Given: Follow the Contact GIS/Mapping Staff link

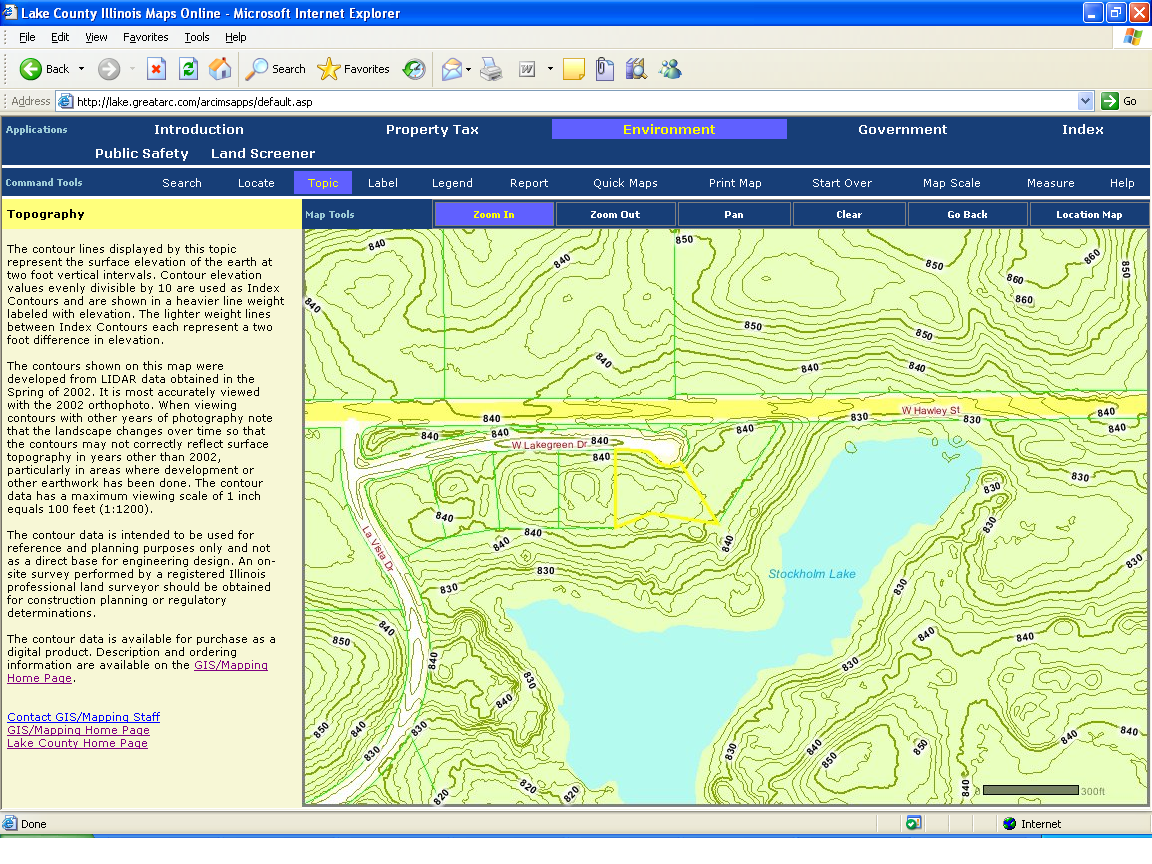Looking at the screenshot, I should point(83,717).
